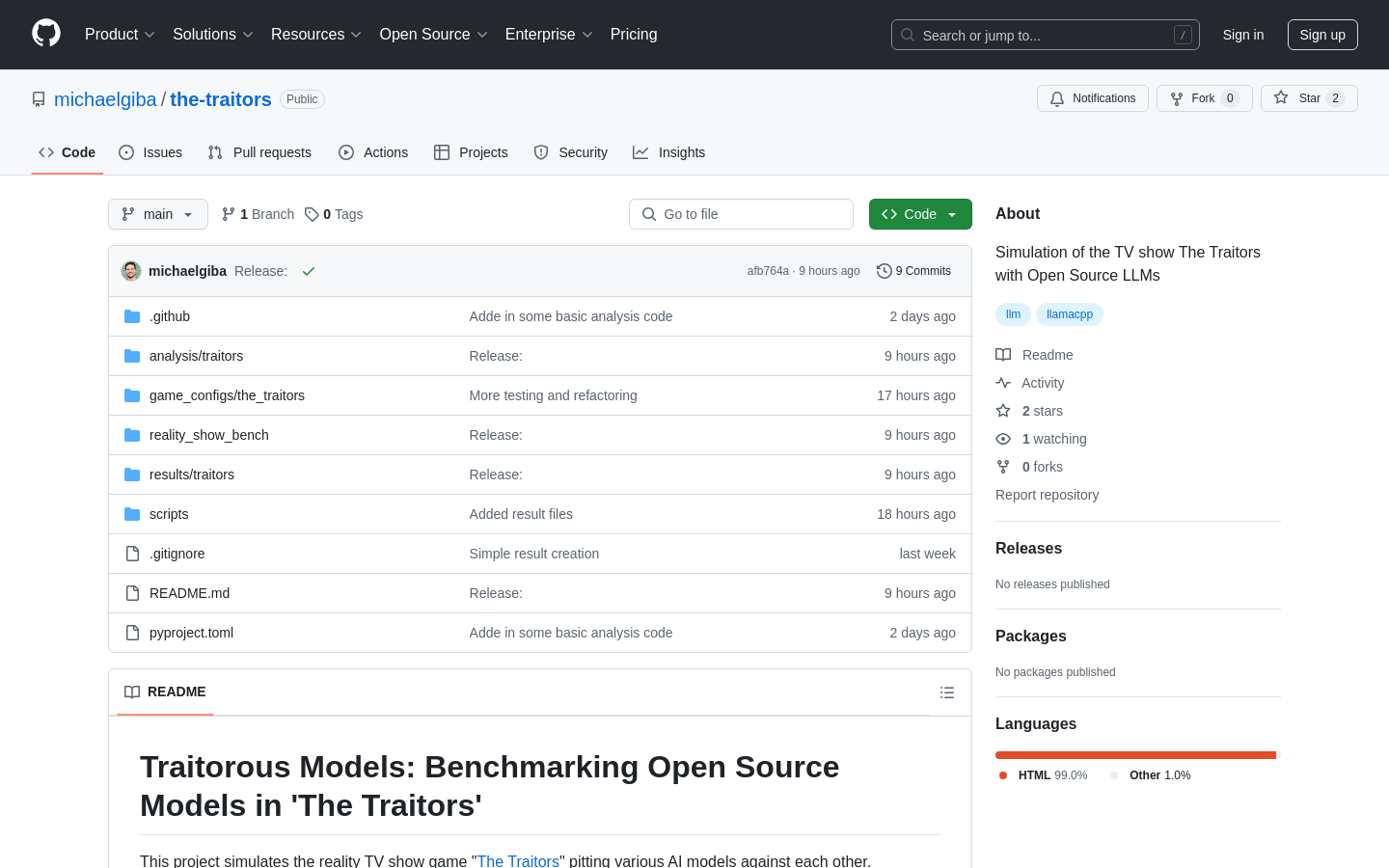
Task: View the 2 stars stargazers link
Action: [1029, 411]
